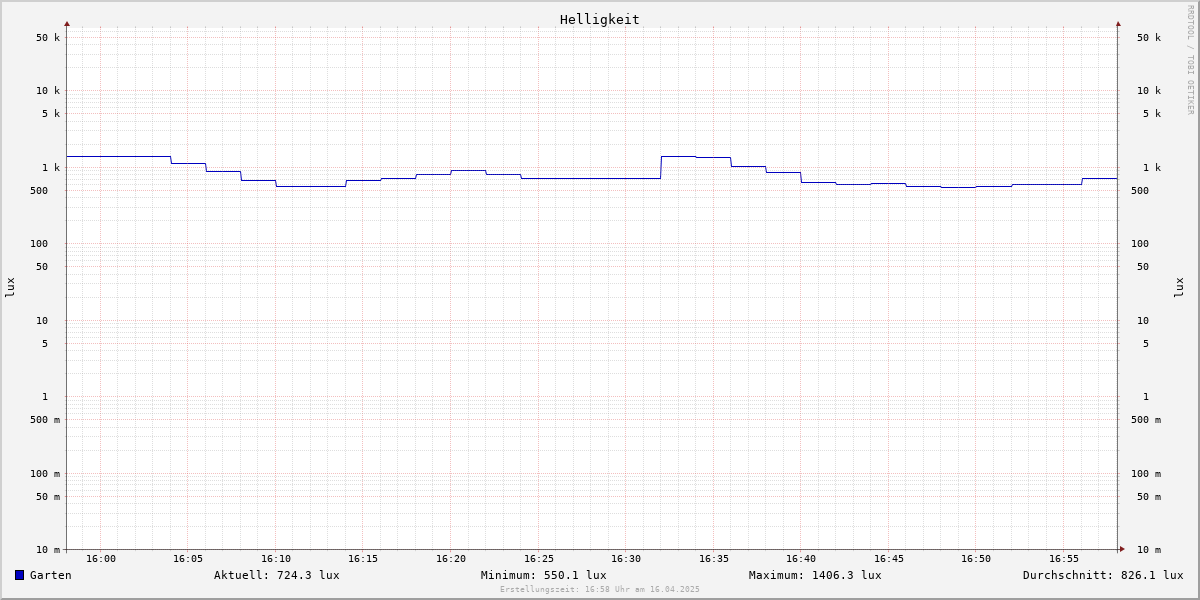Click the 16:30 time axis label
Screen dimensions: 1200x600
(x=626, y=559)
